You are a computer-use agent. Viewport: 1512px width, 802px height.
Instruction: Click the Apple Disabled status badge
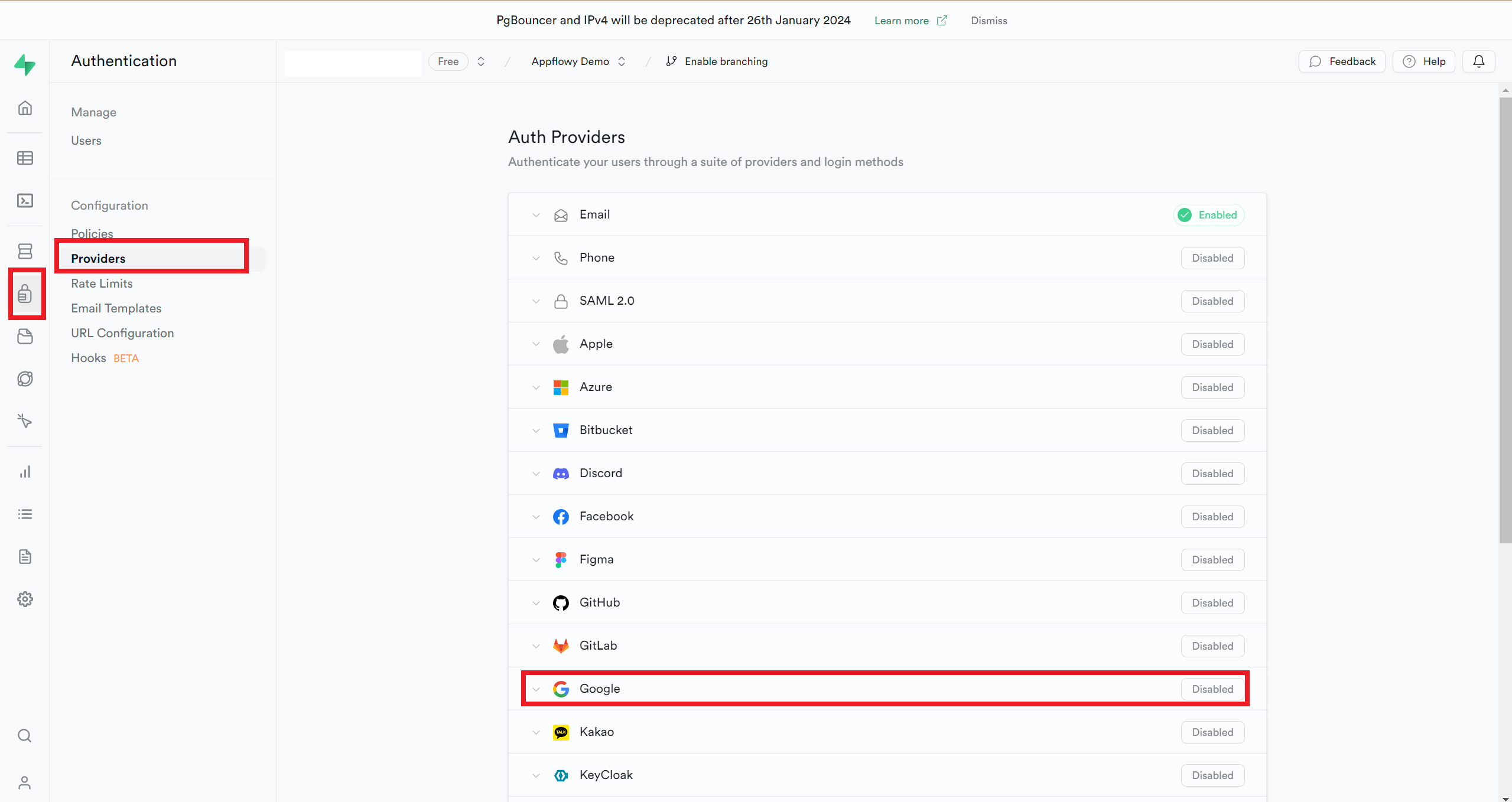(x=1212, y=344)
